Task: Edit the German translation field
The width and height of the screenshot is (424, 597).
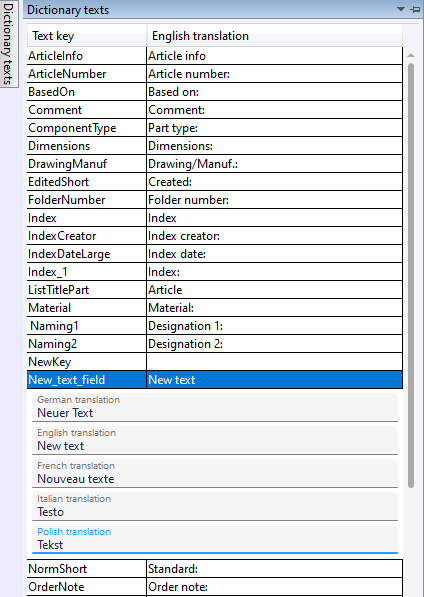Action: 215,408
